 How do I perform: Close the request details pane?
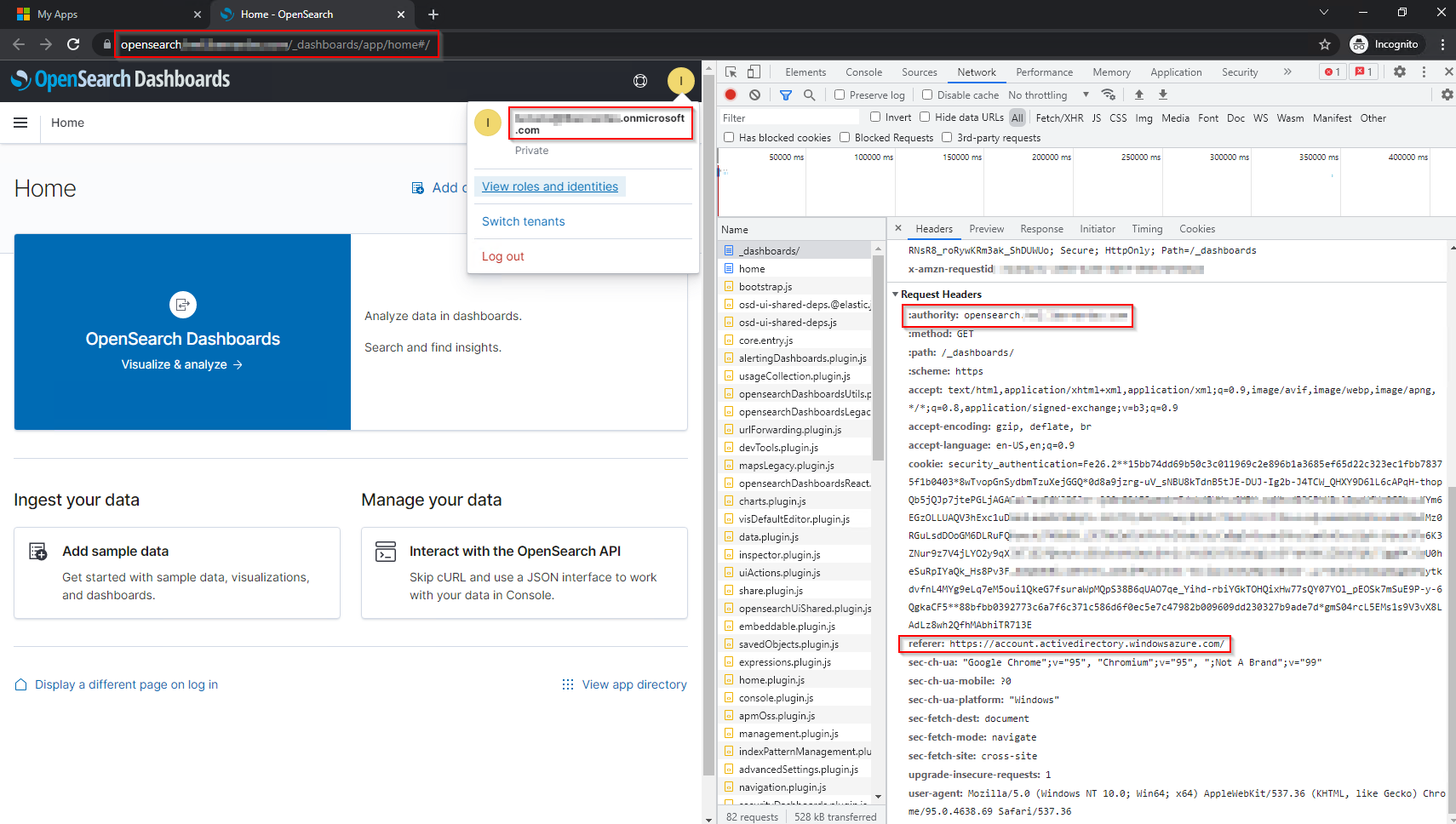coord(898,228)
